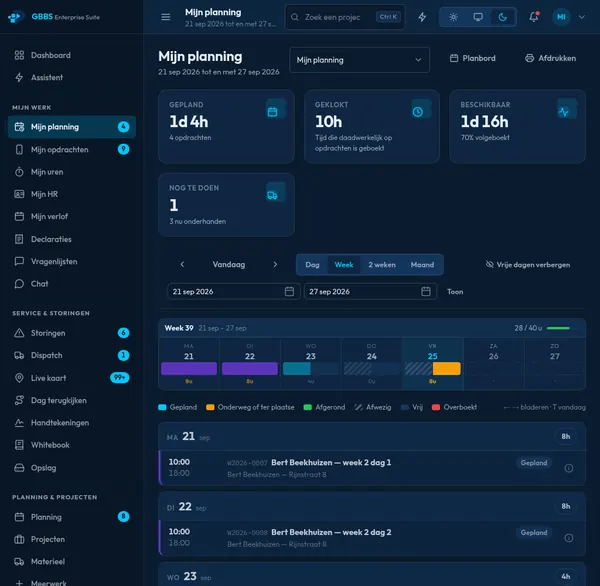600x586 pixels.
Task: Open Bert Beekhuizen week 2 dag 1
Action: 372,468
